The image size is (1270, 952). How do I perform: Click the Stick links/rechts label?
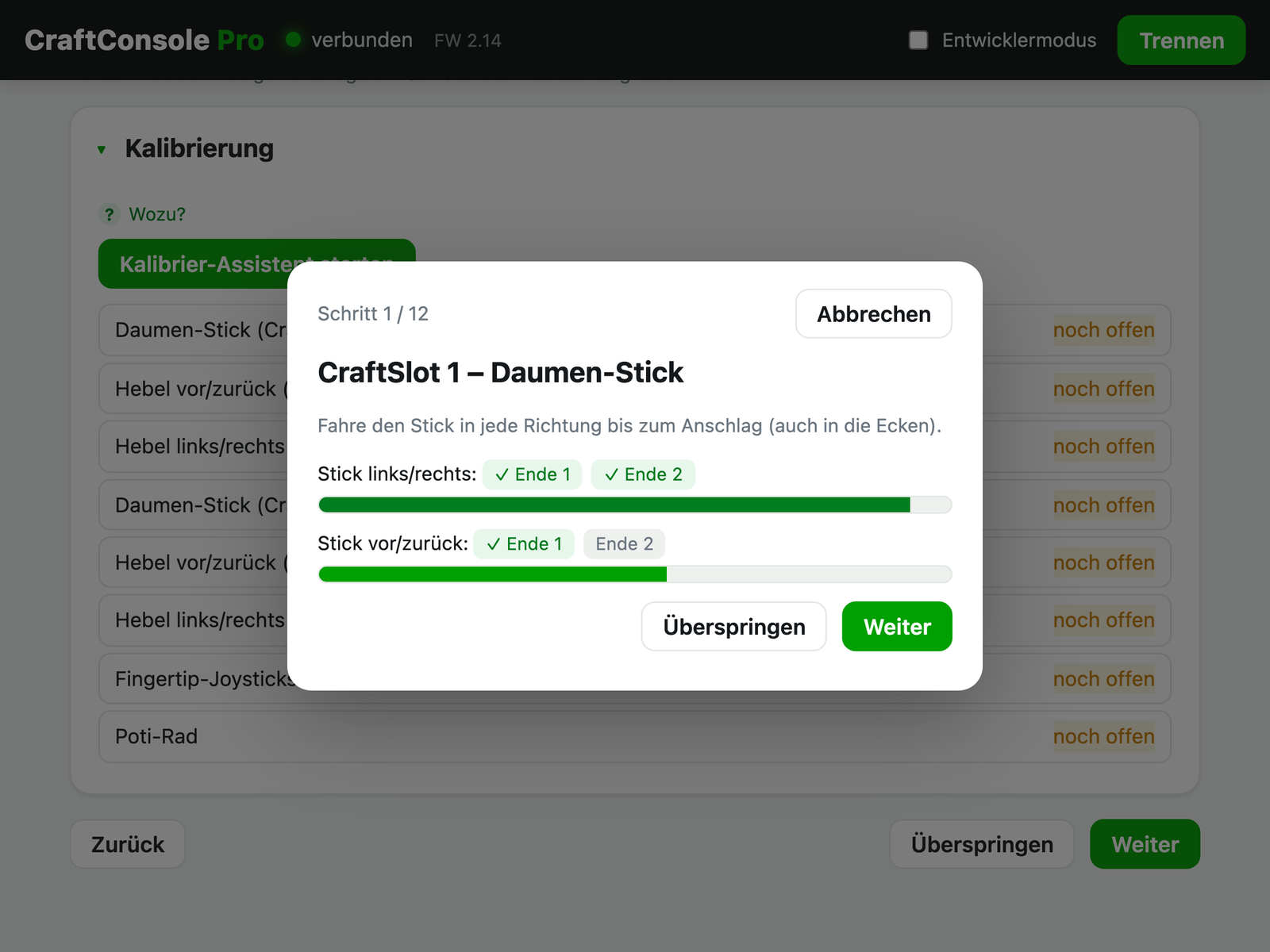pos(397,474)
